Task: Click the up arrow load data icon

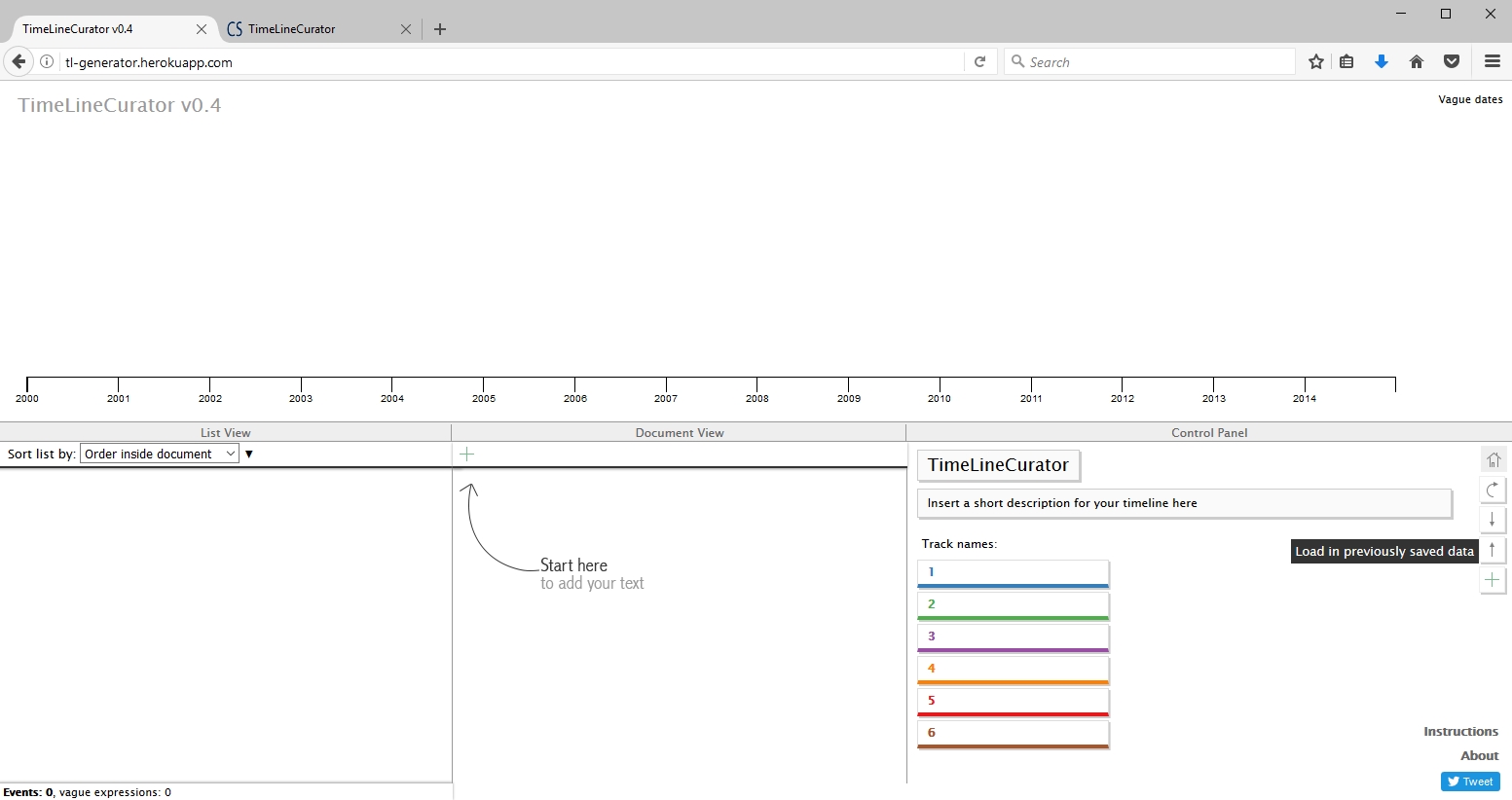Action: [1493, 550]
